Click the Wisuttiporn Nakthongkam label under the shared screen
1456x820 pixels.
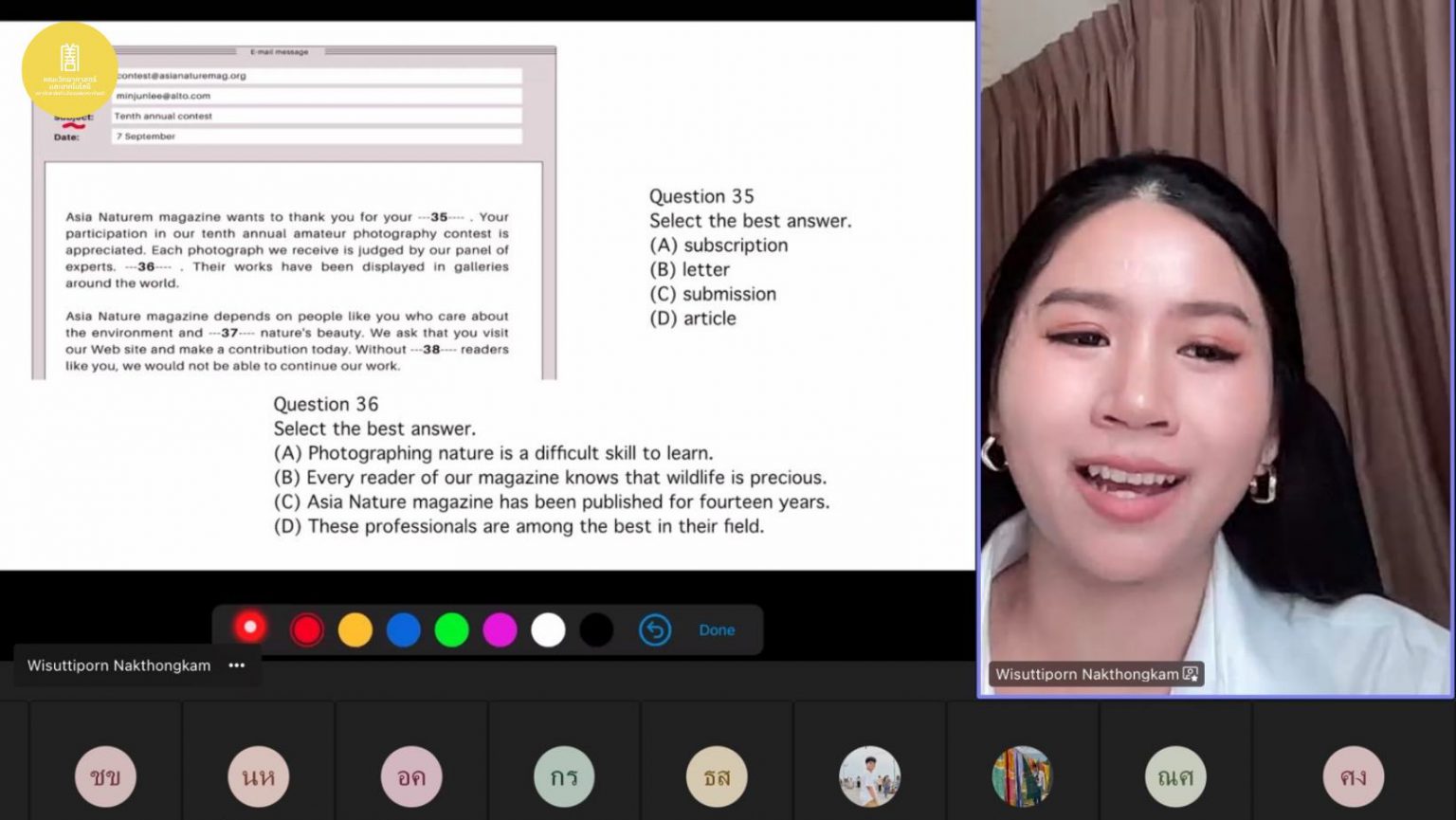(x=118, y=665)
